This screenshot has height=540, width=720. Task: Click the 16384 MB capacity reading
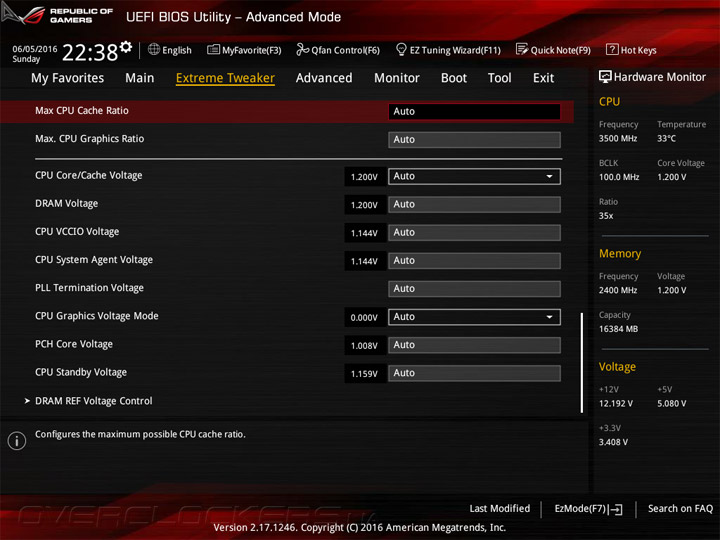[x=618, y=329]
